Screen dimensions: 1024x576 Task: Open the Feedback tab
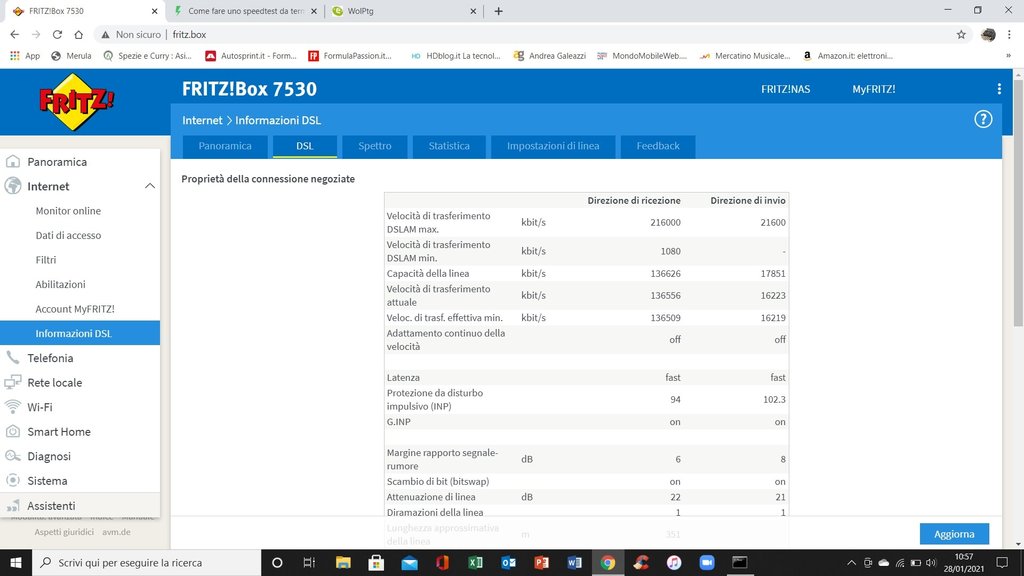(x=658, y=146)
